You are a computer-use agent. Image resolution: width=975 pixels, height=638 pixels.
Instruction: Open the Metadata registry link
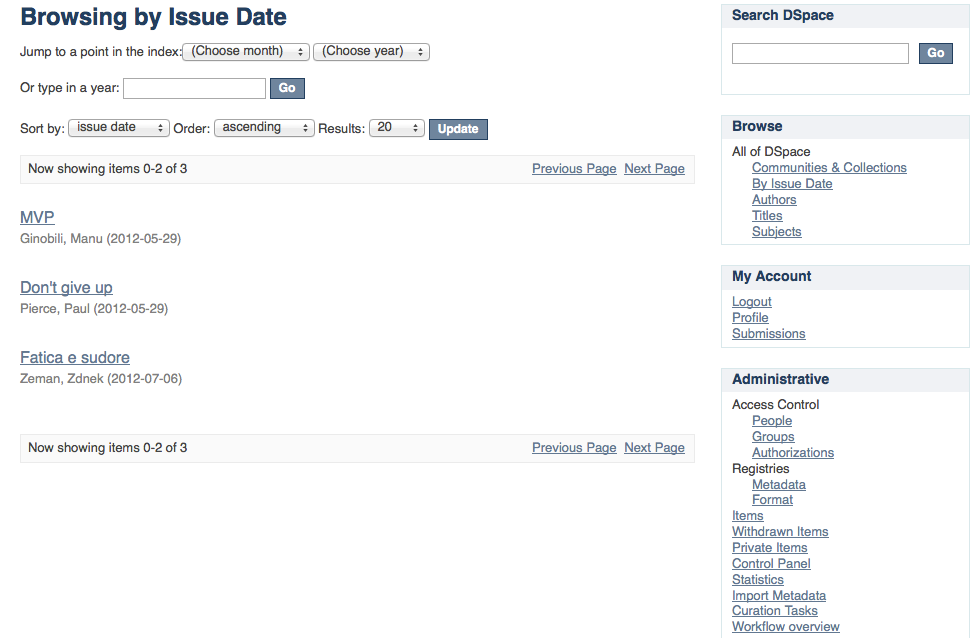point(778,485)
